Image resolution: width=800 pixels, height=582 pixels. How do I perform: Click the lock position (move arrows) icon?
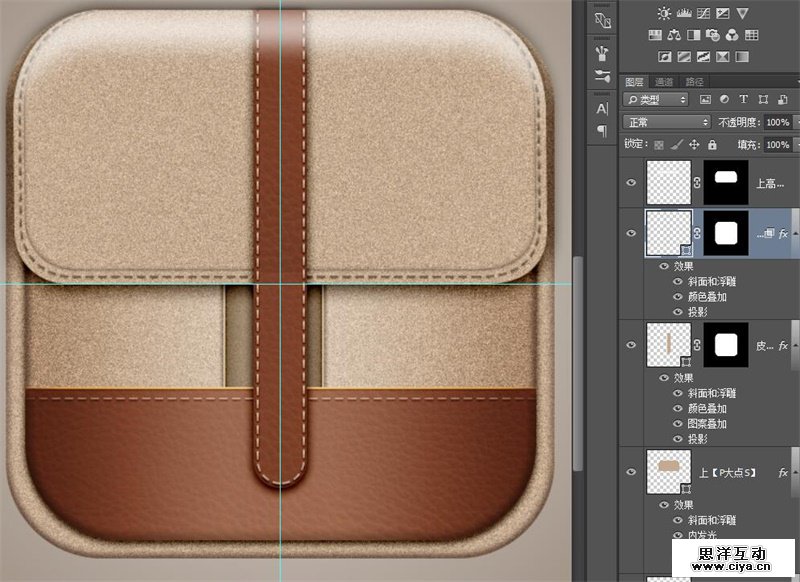pyautogui.click(x=694, y=145)
